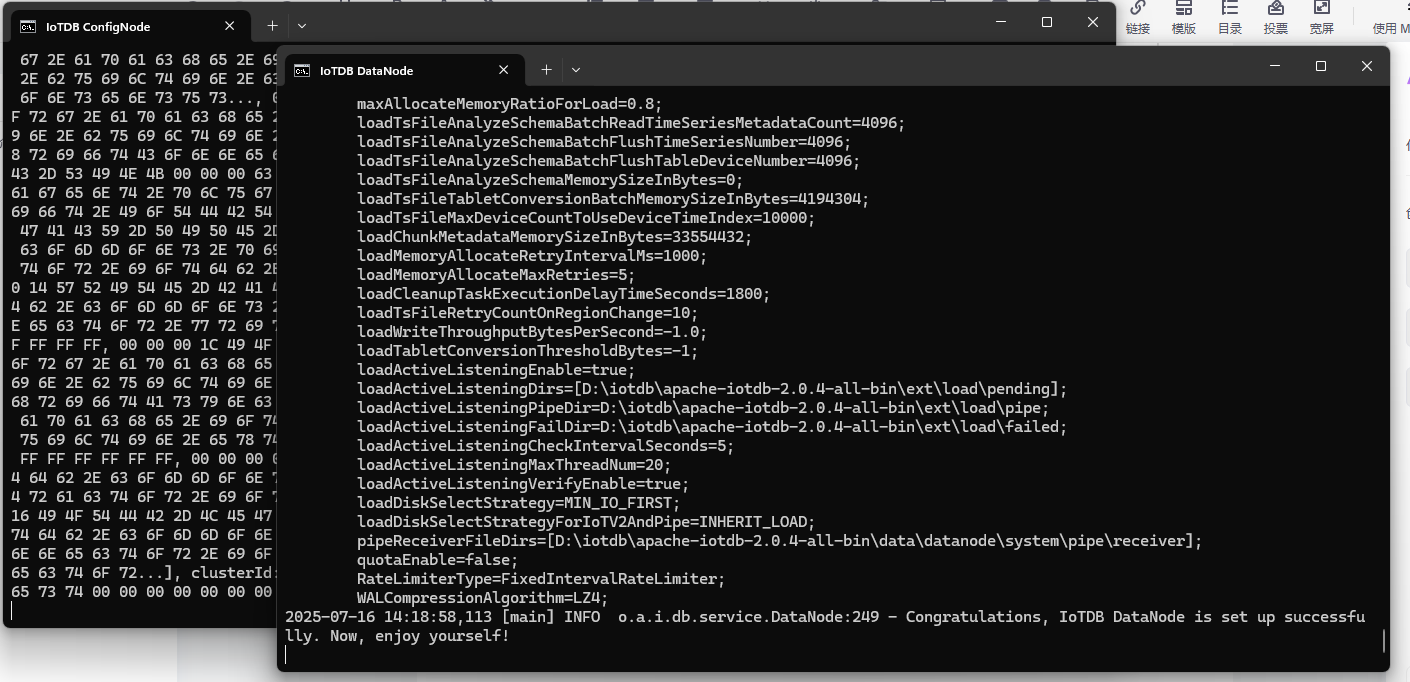1410x682 pixels.
Task: Click the loadCleanupTaskExecutionDelayTimeSeconds=1800 line
Action: click(564, 294)
